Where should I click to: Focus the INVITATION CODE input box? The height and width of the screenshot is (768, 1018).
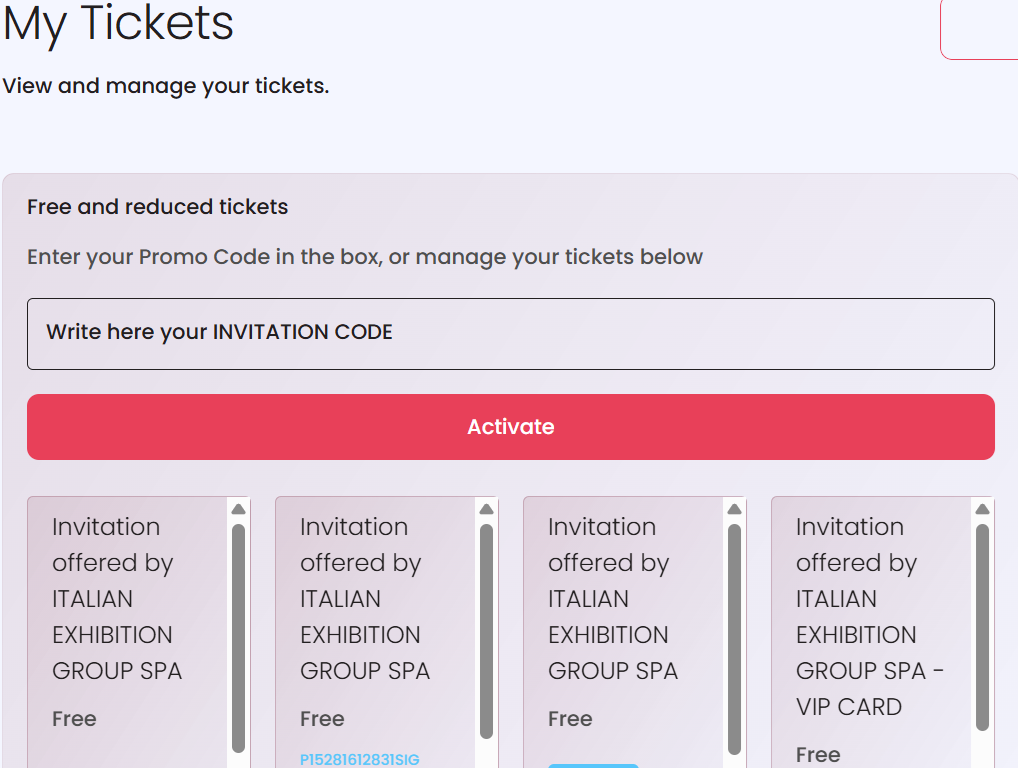pyautogui.click(x=510, y=334)
